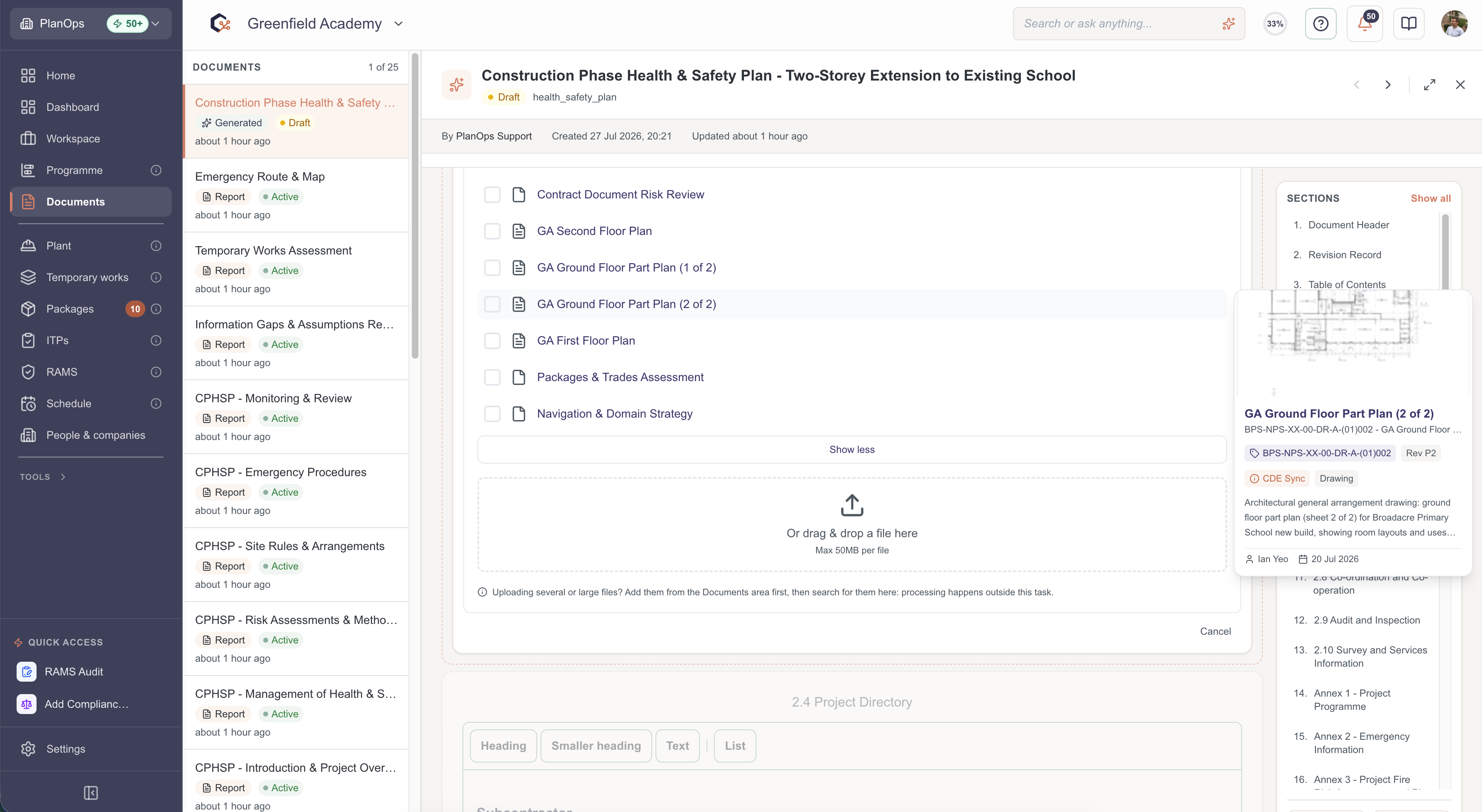Click the AI sparkle icon in search

[x=1228, y=24]
